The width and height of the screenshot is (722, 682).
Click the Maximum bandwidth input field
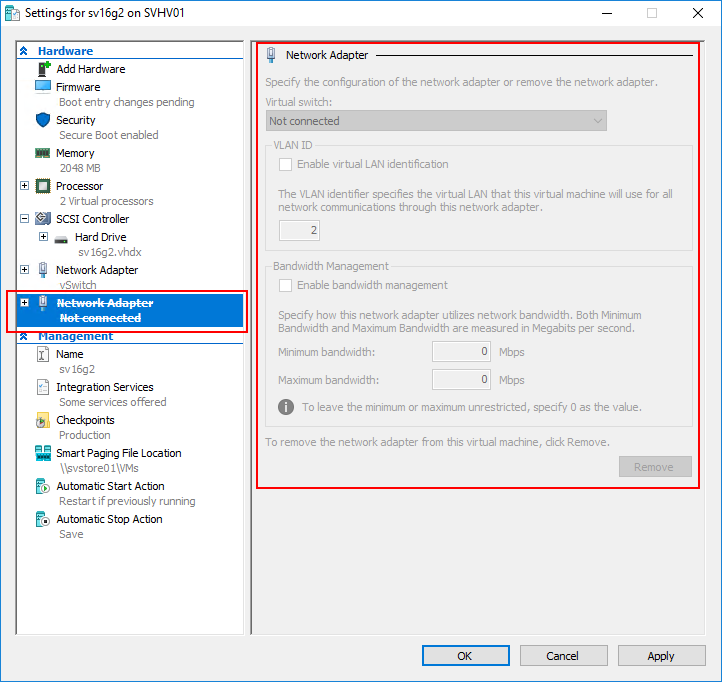pos(461,379)
